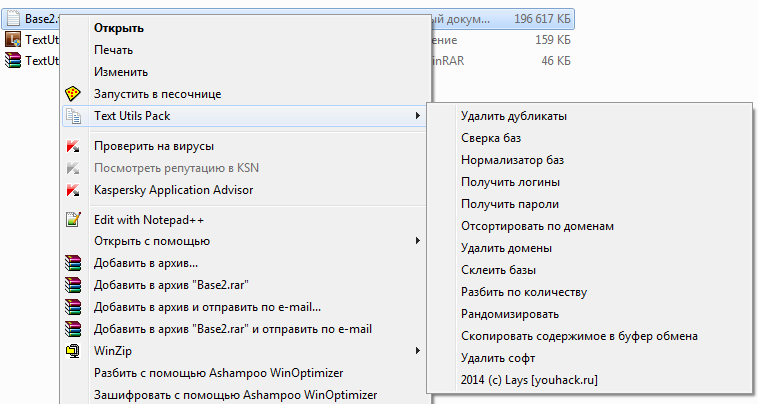Select Удалить дубликаты from submenu
This screenshot has width=758, height=404.
coord(514,116)
